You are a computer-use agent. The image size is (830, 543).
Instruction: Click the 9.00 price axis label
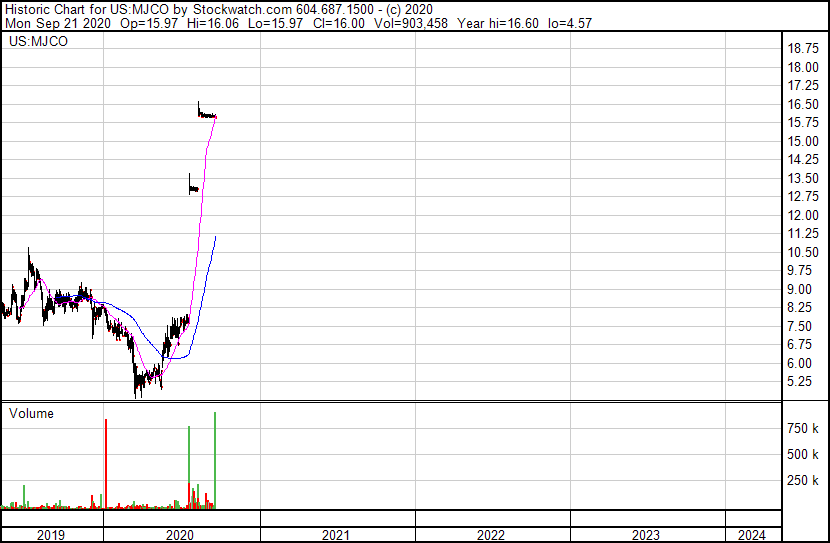click(799, 289)
